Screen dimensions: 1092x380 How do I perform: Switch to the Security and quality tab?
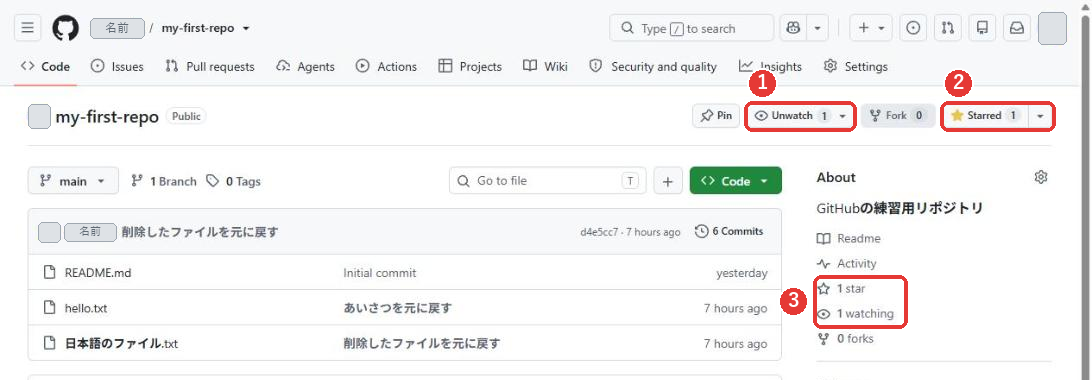[x=653, y=67]
